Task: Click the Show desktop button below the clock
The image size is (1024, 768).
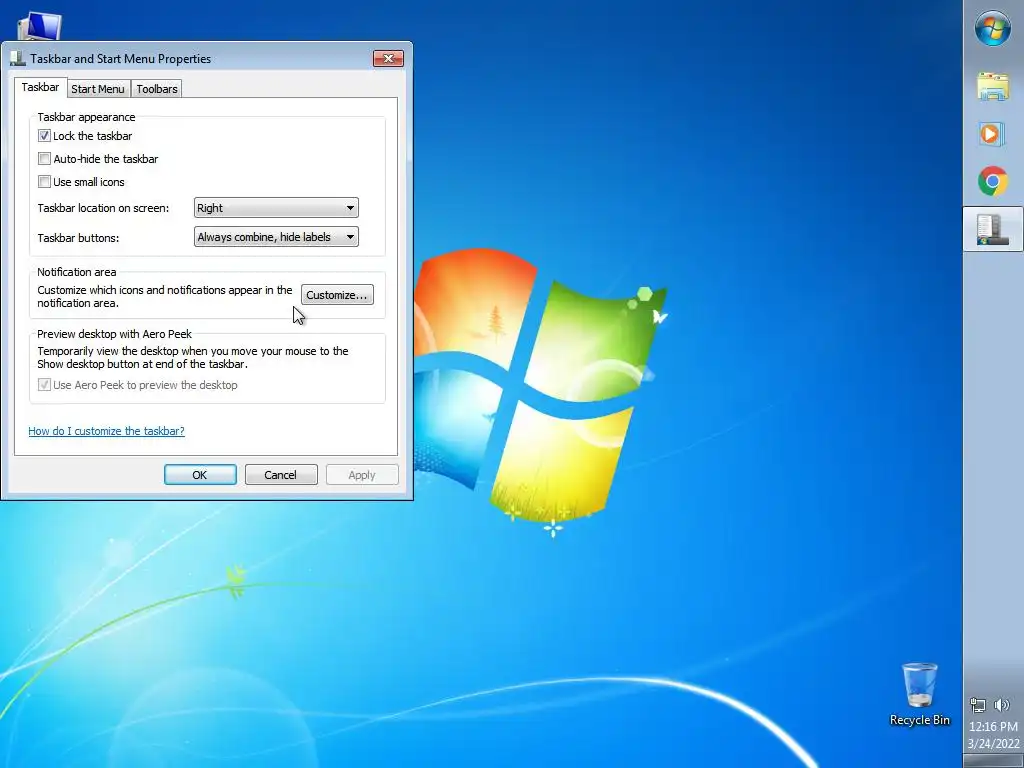Action: click(x=993, y=761)
